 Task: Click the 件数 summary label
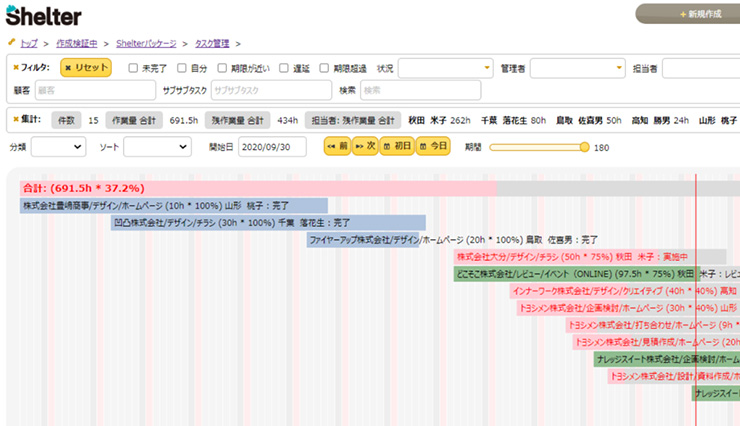coord(66,120)
